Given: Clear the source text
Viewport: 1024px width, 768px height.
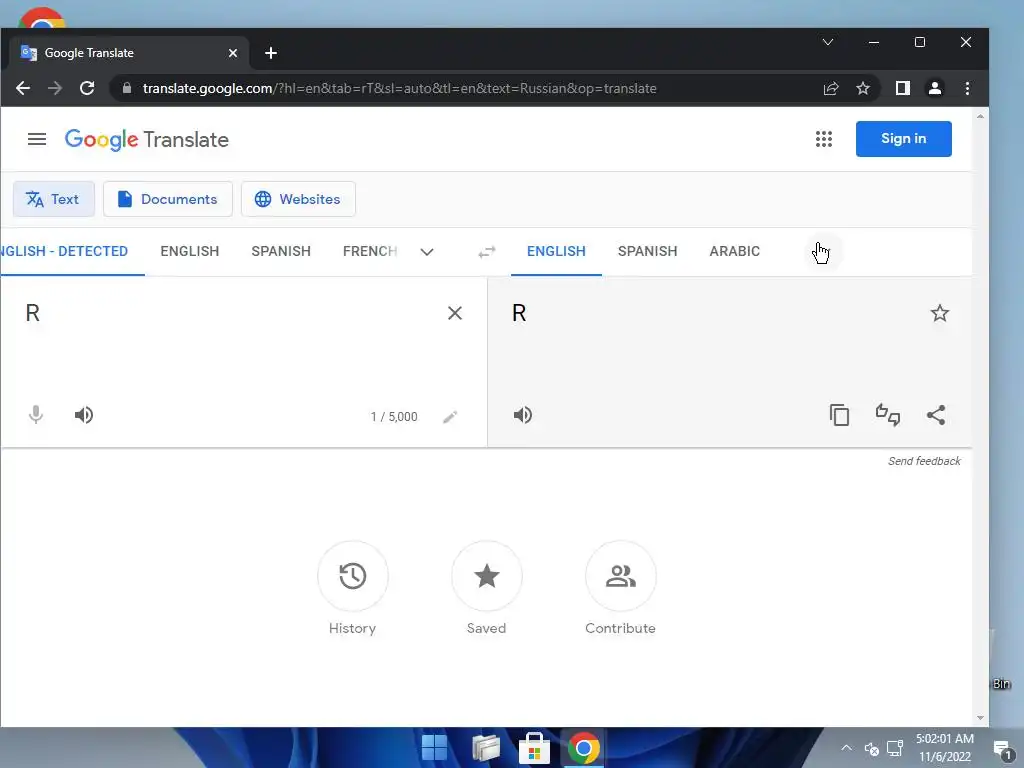Looking at the screenshot, I should tap(455, 313).
